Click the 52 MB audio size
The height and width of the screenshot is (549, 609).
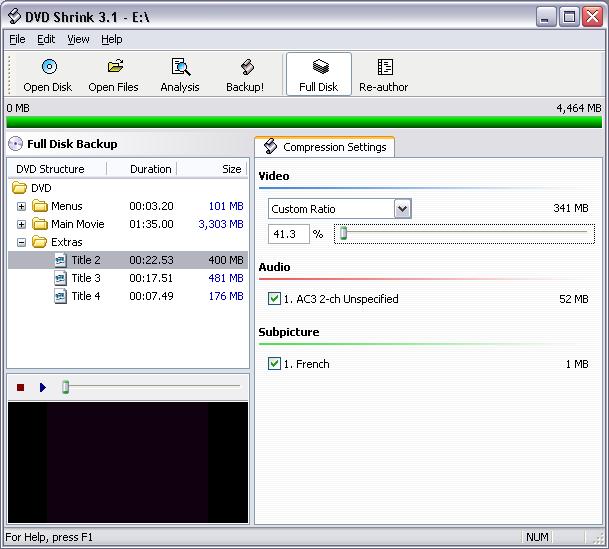[x=574, y=299]
